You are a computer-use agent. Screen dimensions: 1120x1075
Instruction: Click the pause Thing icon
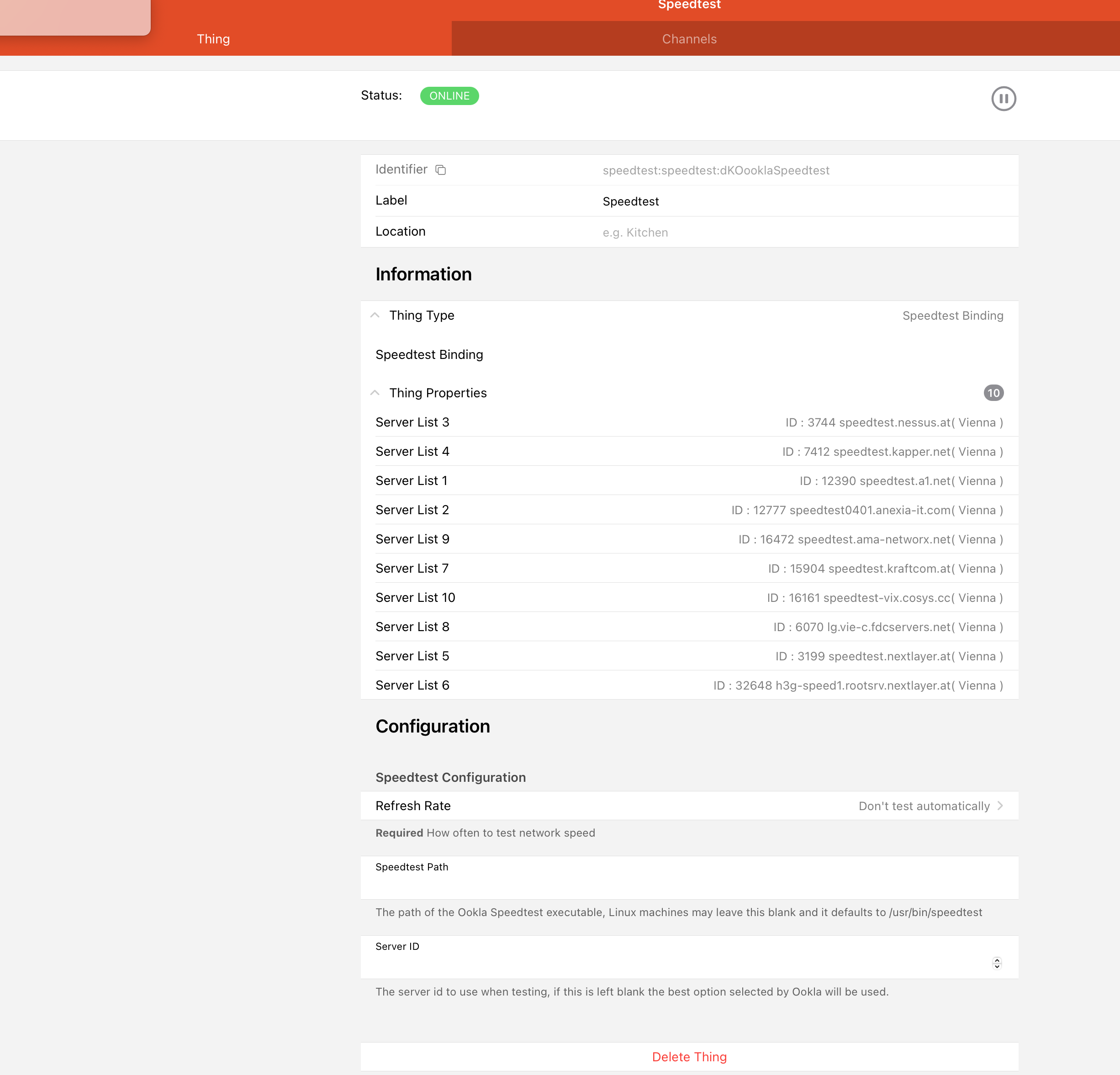[1003, 99]
